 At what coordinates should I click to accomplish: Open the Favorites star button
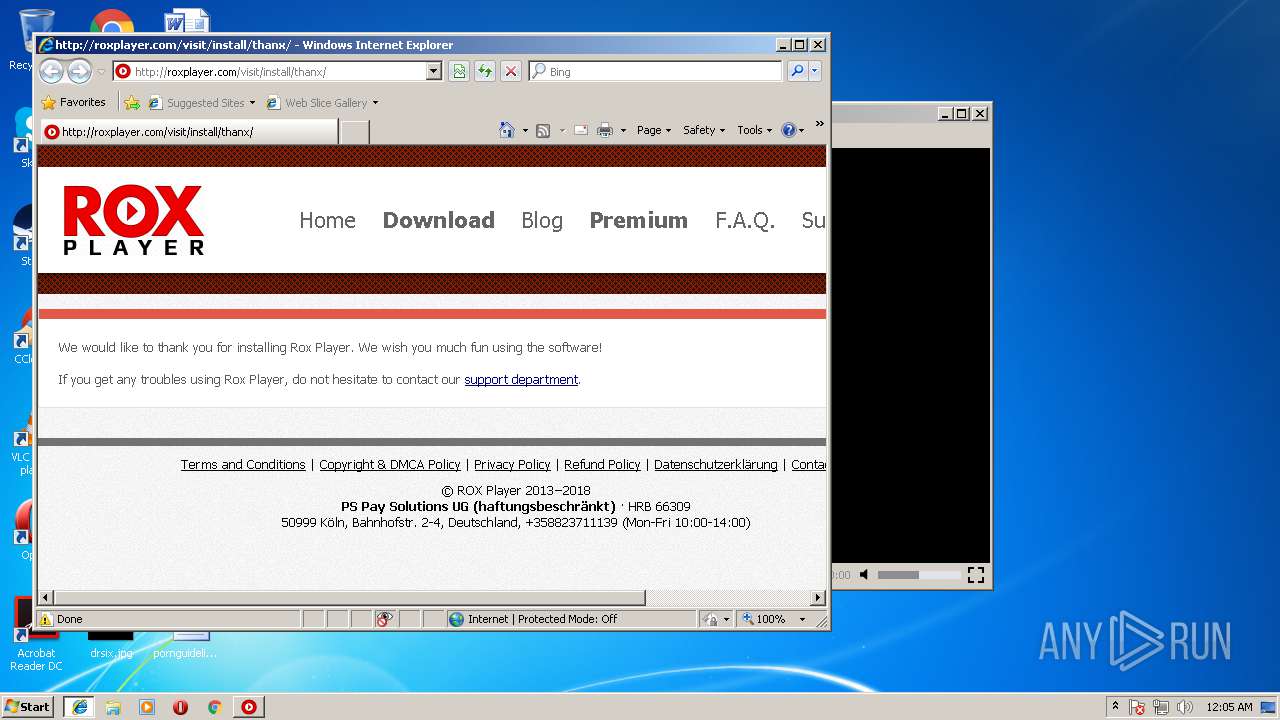(73, 102)
